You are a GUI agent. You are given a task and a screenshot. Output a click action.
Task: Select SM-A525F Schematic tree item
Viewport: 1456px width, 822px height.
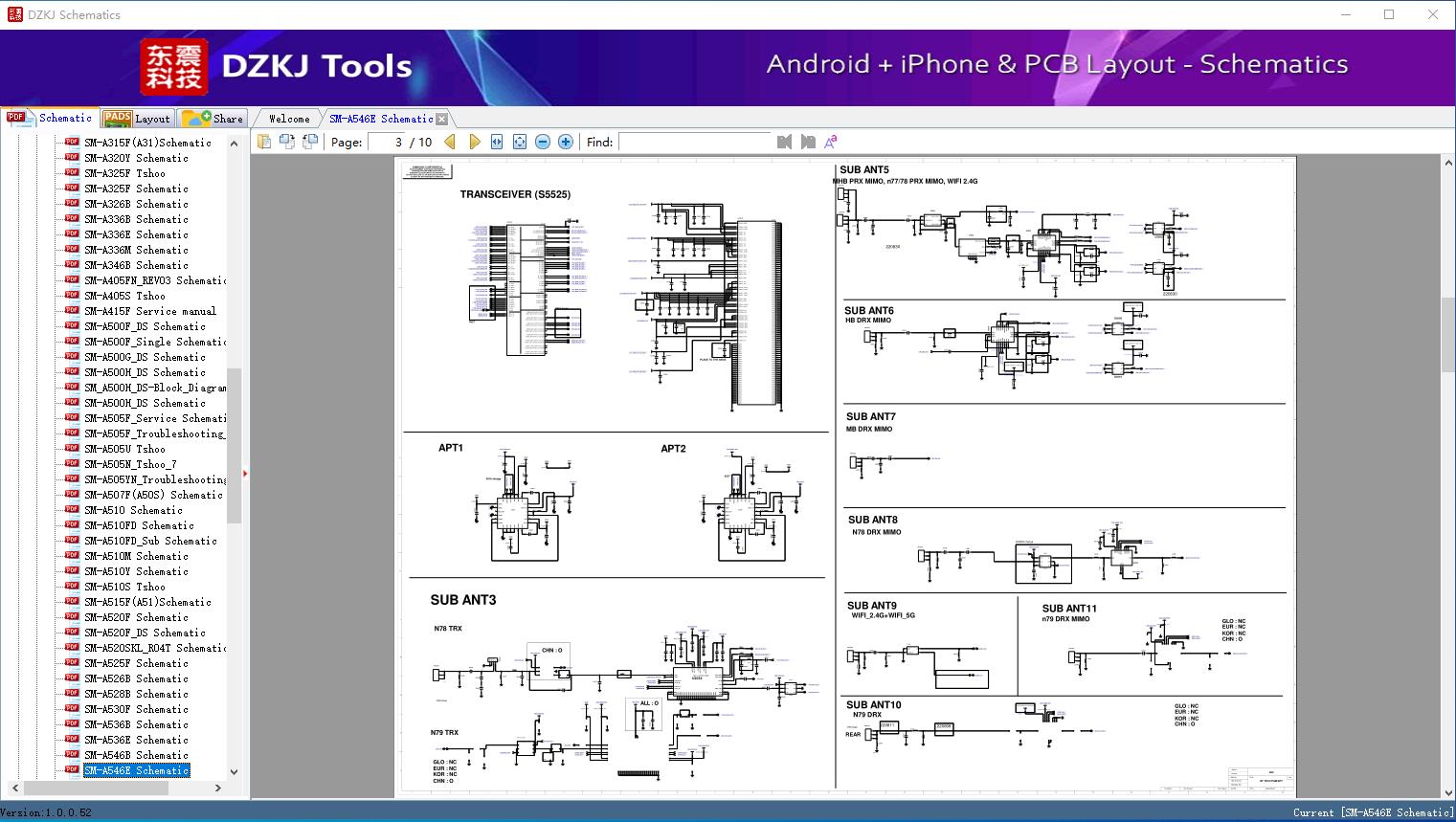point(136,663)
